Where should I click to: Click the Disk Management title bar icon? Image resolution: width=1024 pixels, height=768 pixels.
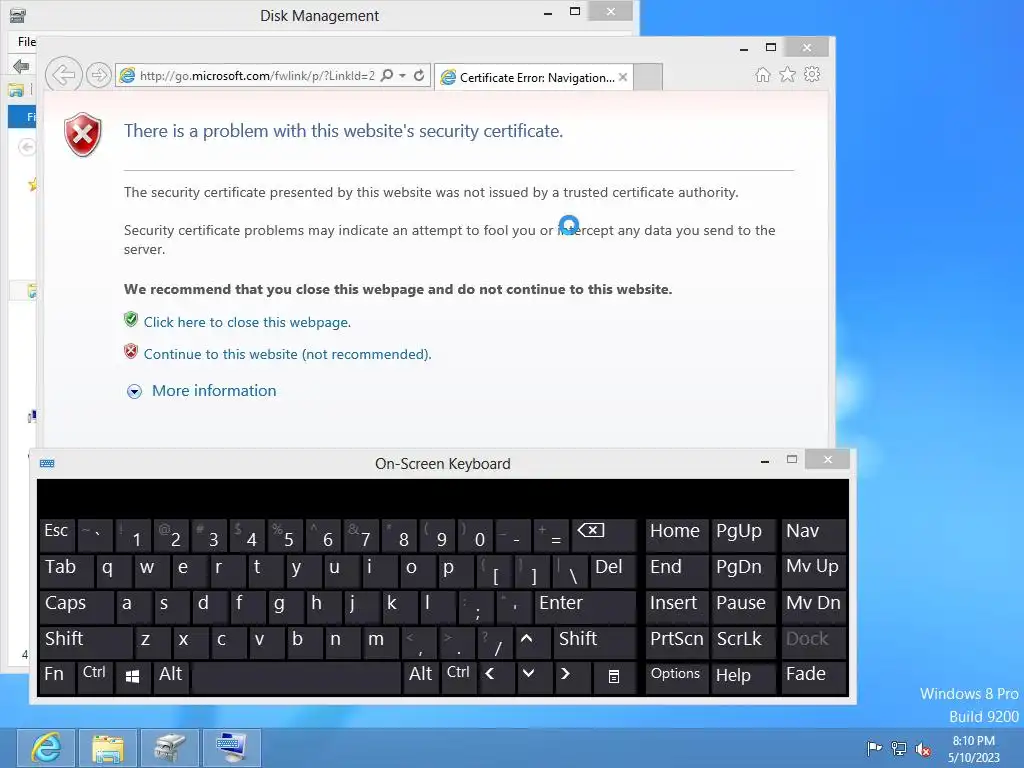[18, 15]
